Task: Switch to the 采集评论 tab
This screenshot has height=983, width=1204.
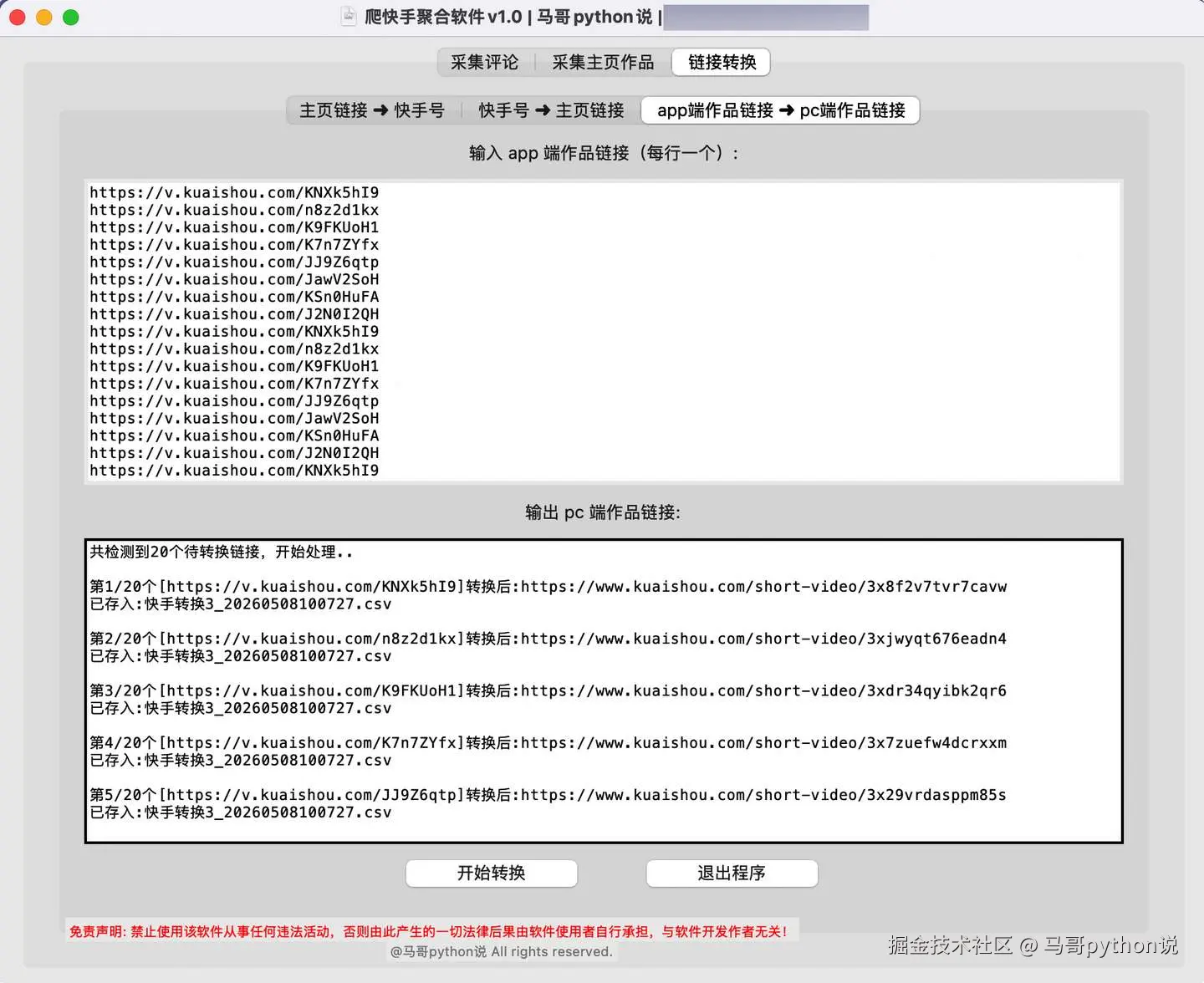Action: pyautogui.click(x=485, y=62)
